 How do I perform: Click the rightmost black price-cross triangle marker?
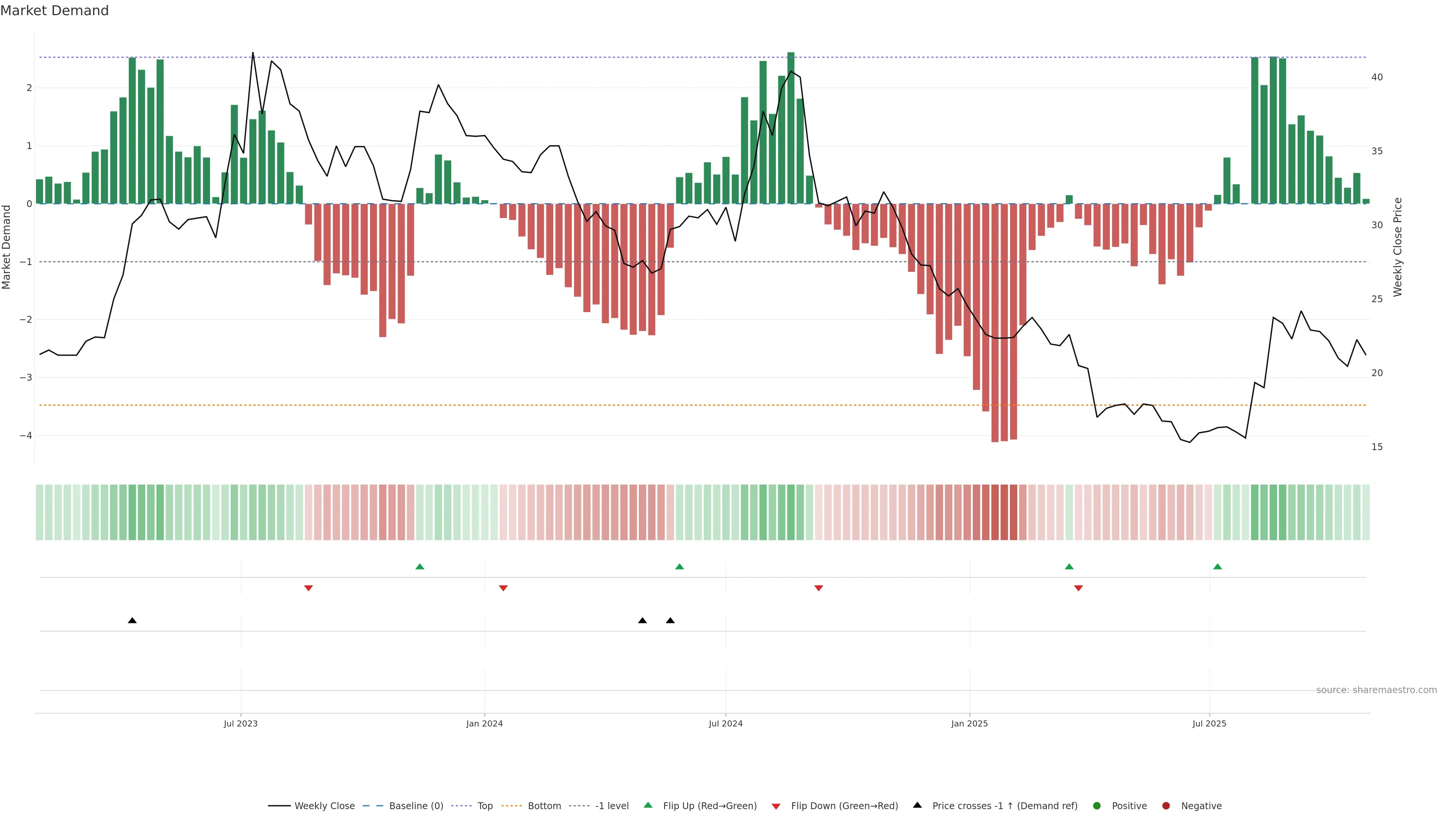(670, 621)
